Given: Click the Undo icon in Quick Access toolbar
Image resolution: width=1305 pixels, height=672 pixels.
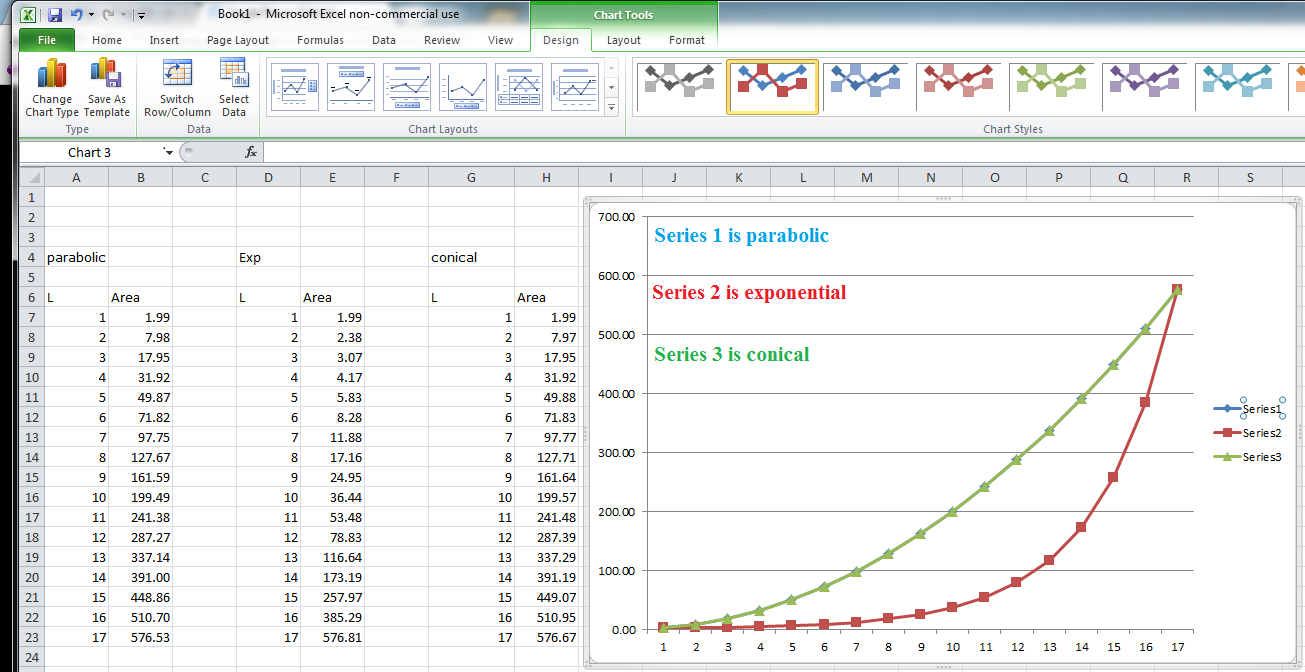Looking at the screenshot, I should pyautogui.click(x=76, y=15).
